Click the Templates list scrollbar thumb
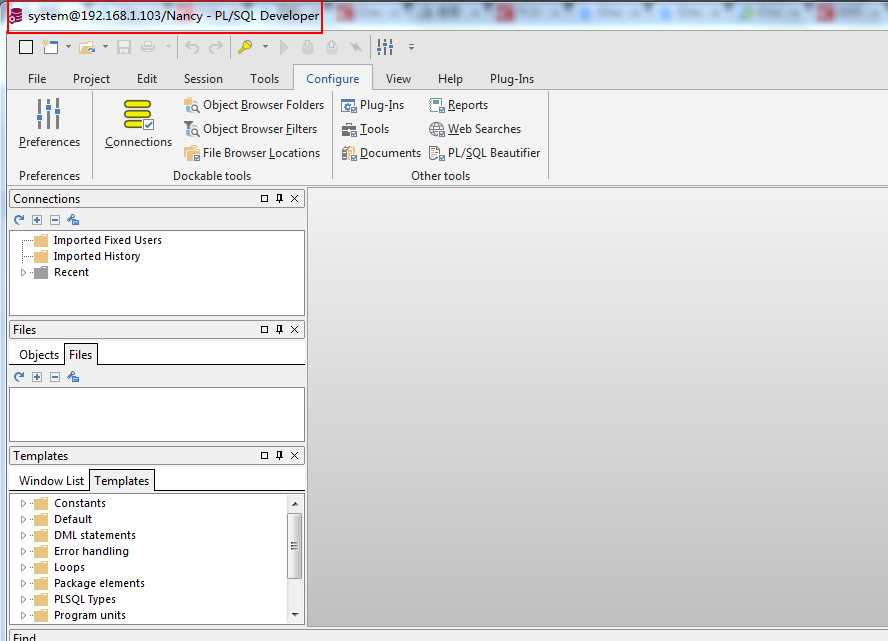The height and width of the screenshot is (641, 888). (x=294, y=546)
